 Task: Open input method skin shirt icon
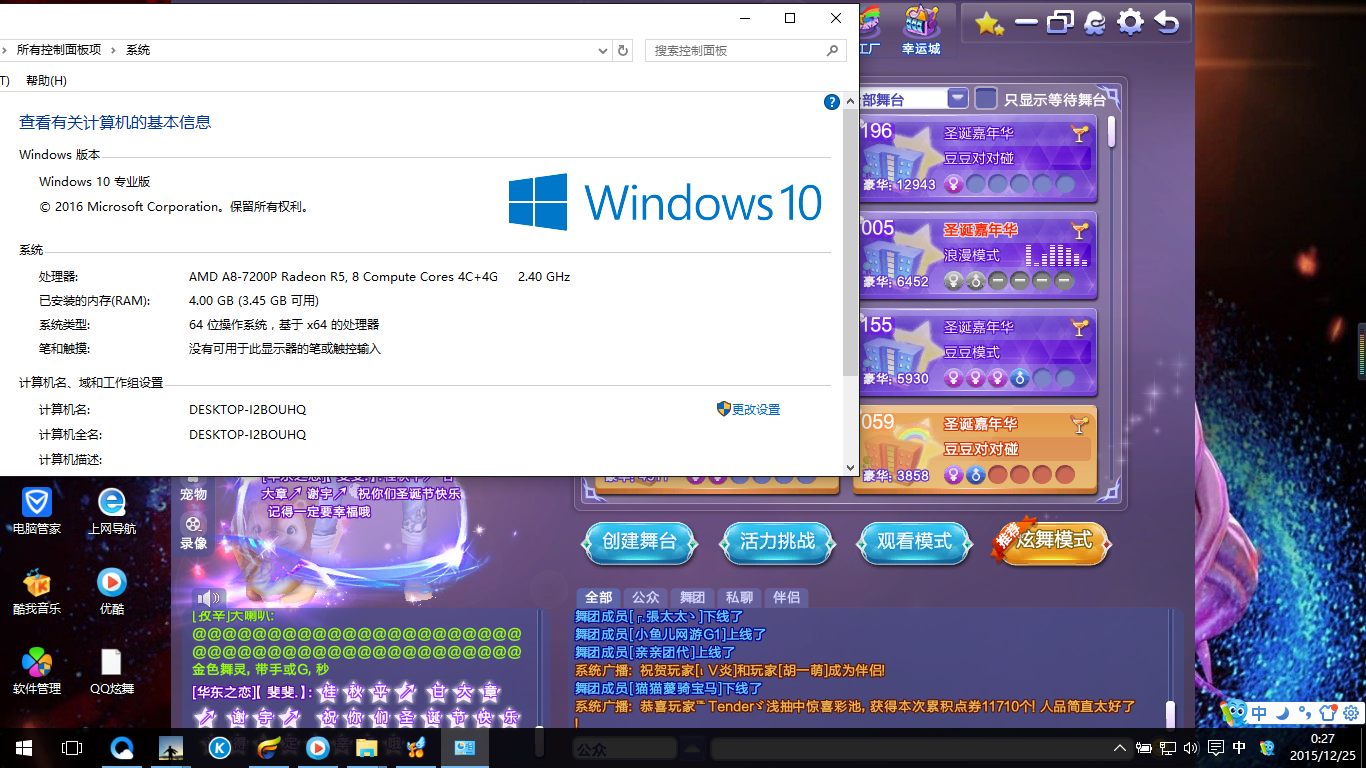[x=1328, y=713]
